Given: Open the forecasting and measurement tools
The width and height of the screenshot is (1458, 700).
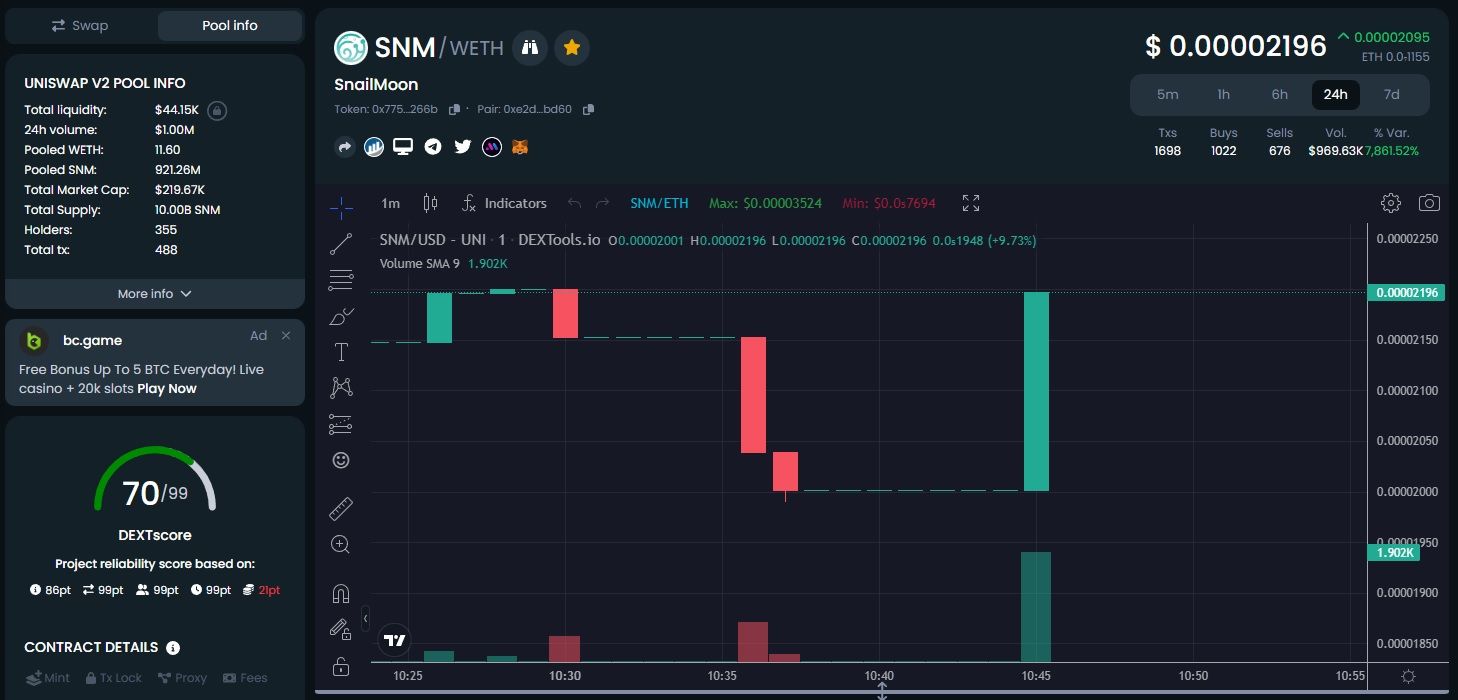Looking at the screenshot, I should (341, 424).
